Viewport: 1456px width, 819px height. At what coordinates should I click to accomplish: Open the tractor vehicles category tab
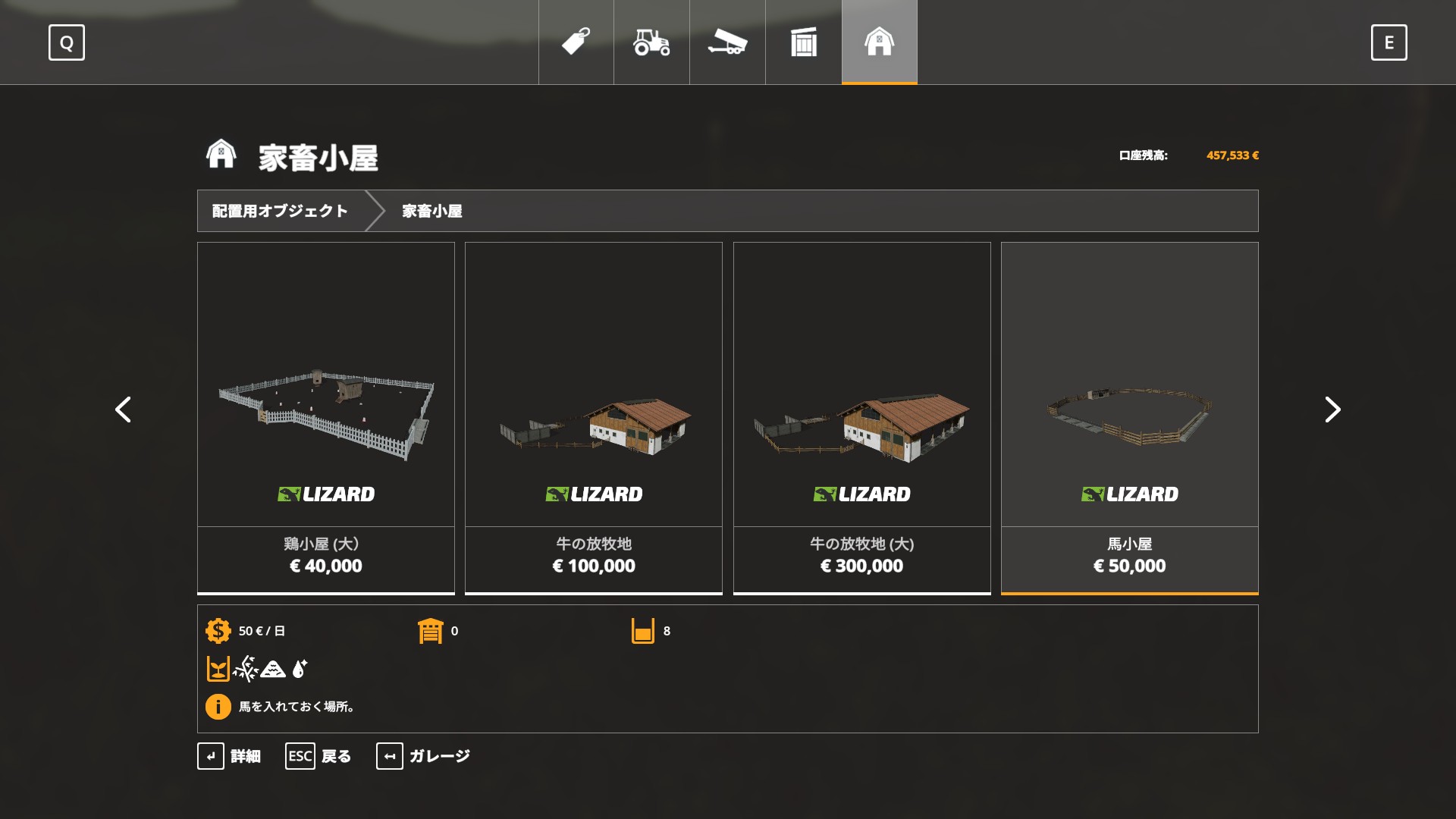click(651, 42)
